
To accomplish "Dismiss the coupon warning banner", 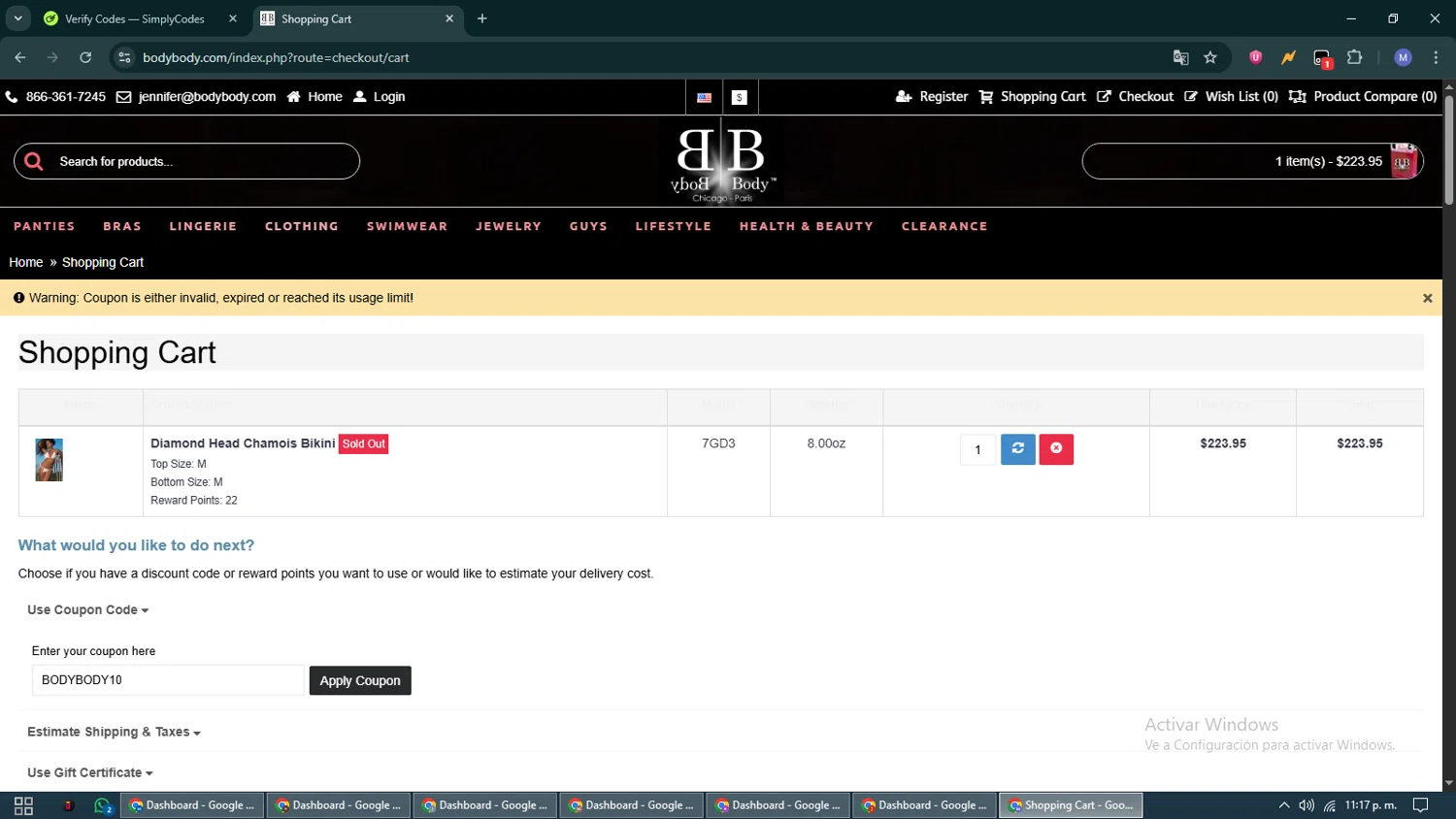I will pyautogui.click(x=1427, y=298).
